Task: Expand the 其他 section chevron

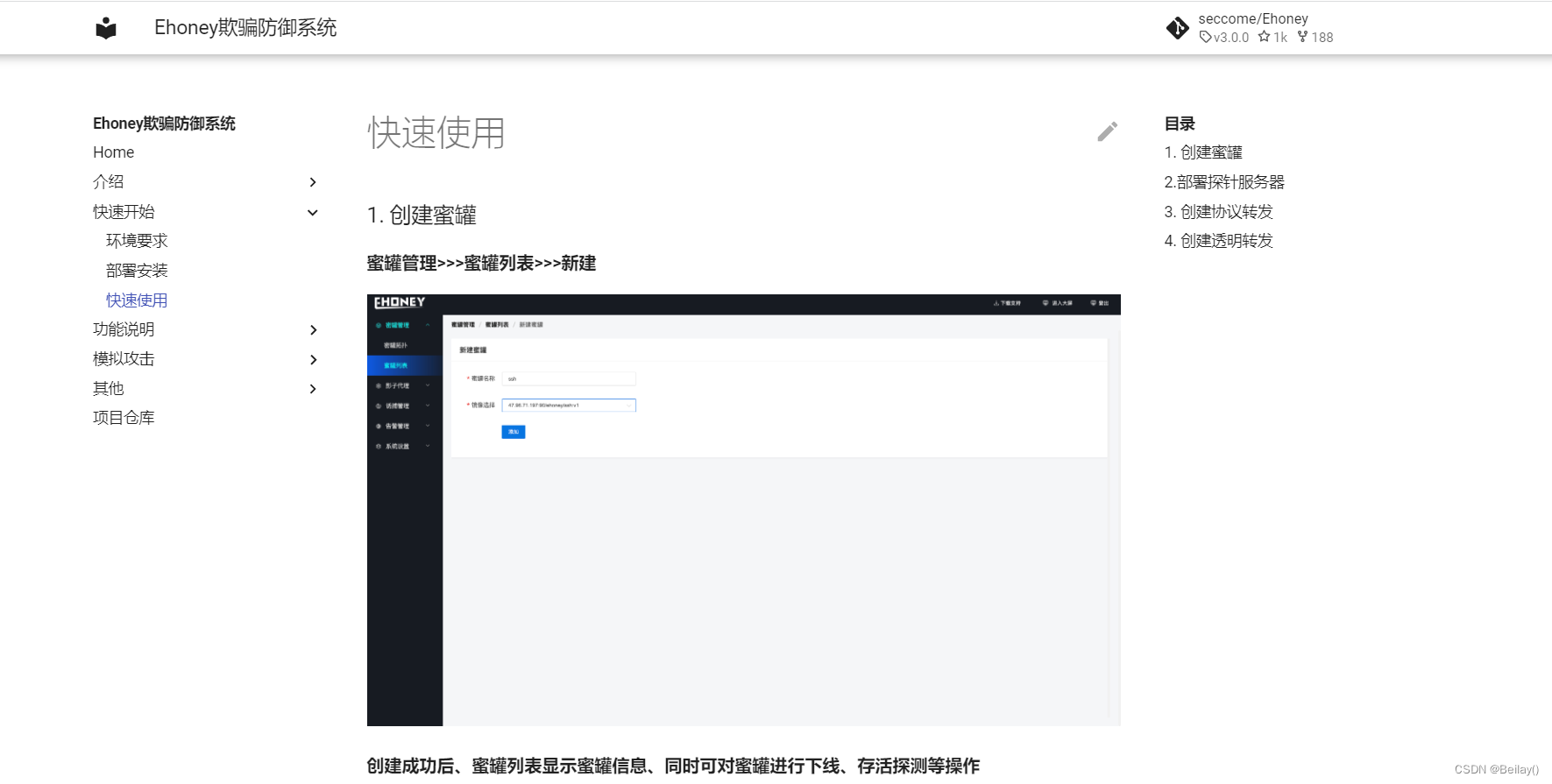Action: coord(313,389)
